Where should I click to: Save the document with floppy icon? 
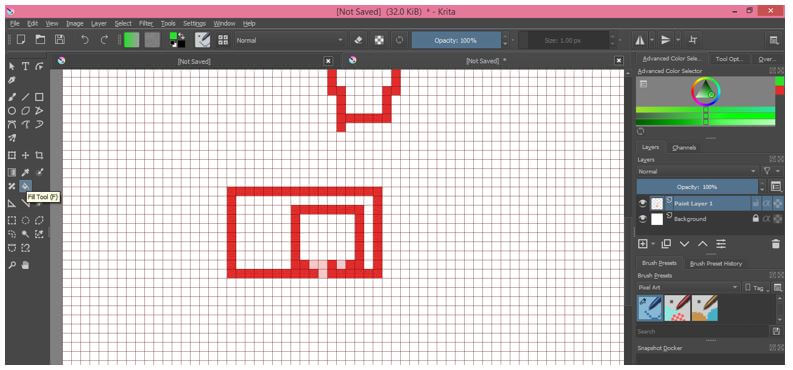click(x=60, y=40)
